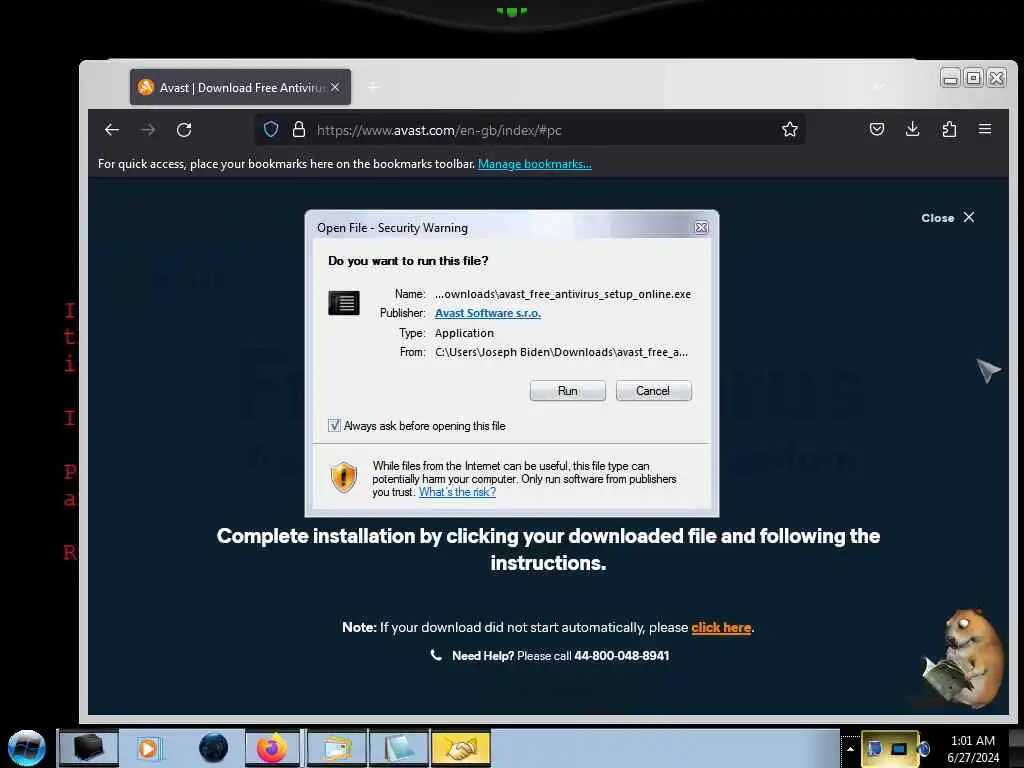Open the Windows Start orb

[27, 748]
